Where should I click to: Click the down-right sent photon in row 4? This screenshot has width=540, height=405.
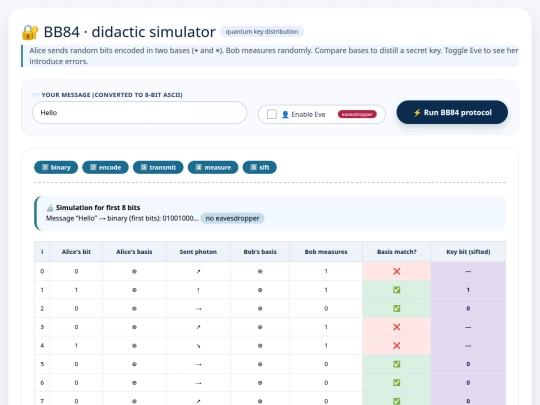pyautogui.click(x=198, y=346)
